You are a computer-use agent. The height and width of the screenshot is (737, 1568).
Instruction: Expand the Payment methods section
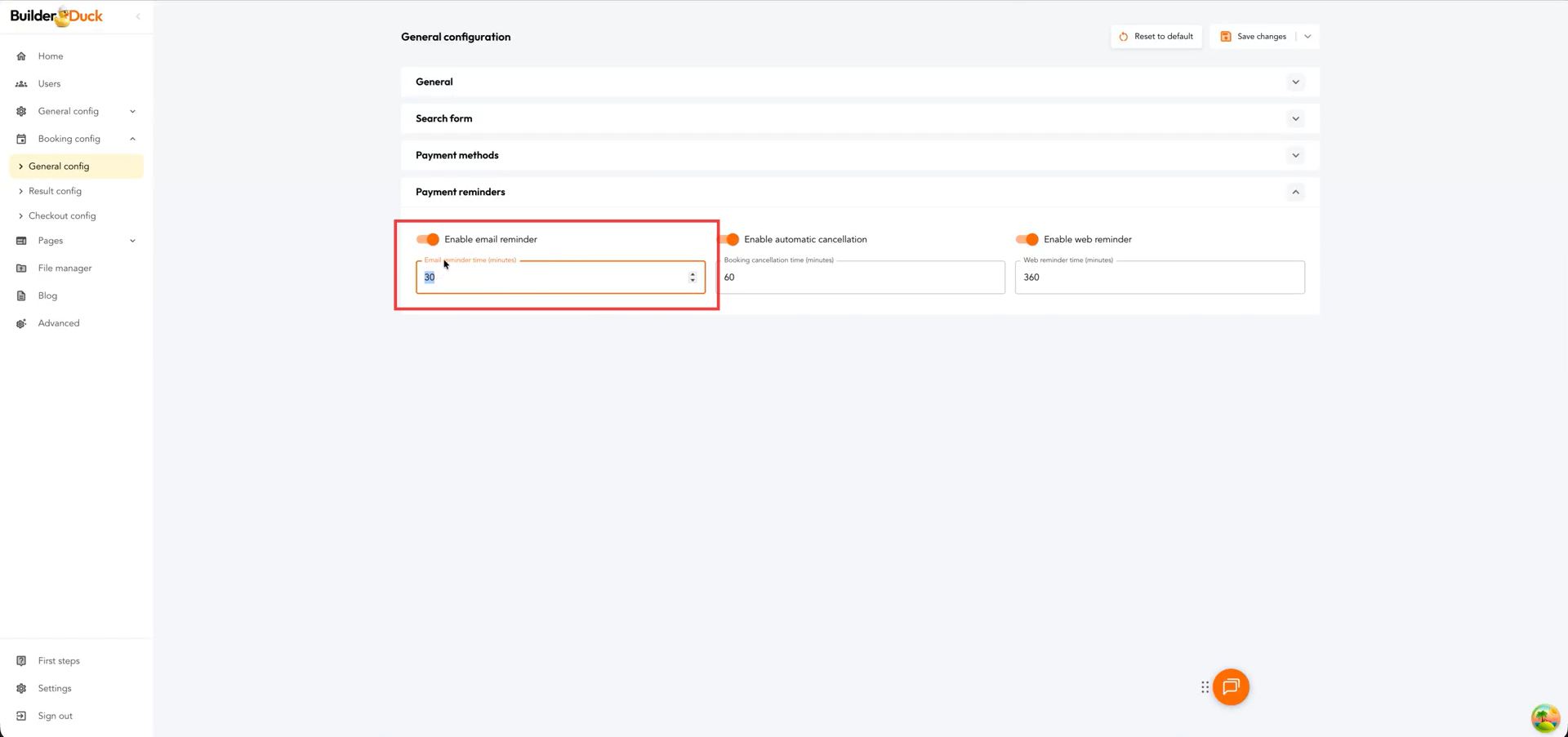click(x=1295, y=156)
